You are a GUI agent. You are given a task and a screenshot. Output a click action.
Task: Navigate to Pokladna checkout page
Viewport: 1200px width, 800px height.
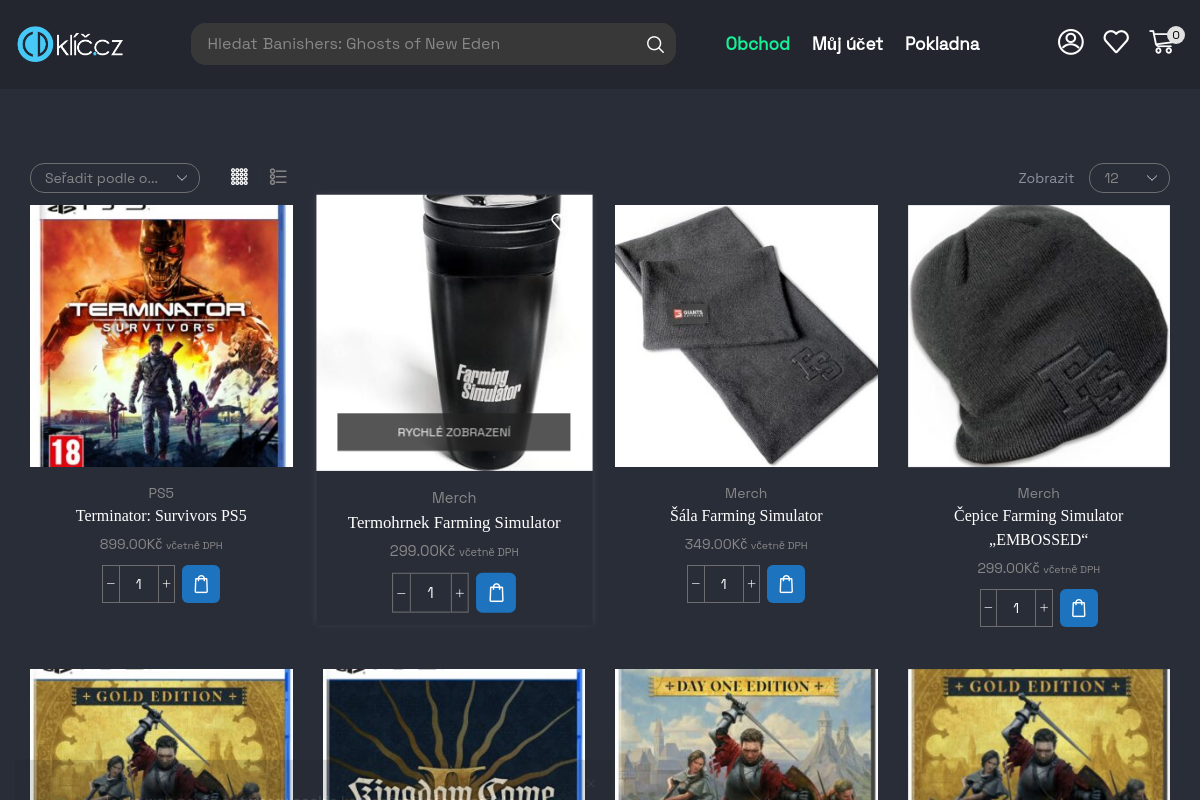coord(942,44)
